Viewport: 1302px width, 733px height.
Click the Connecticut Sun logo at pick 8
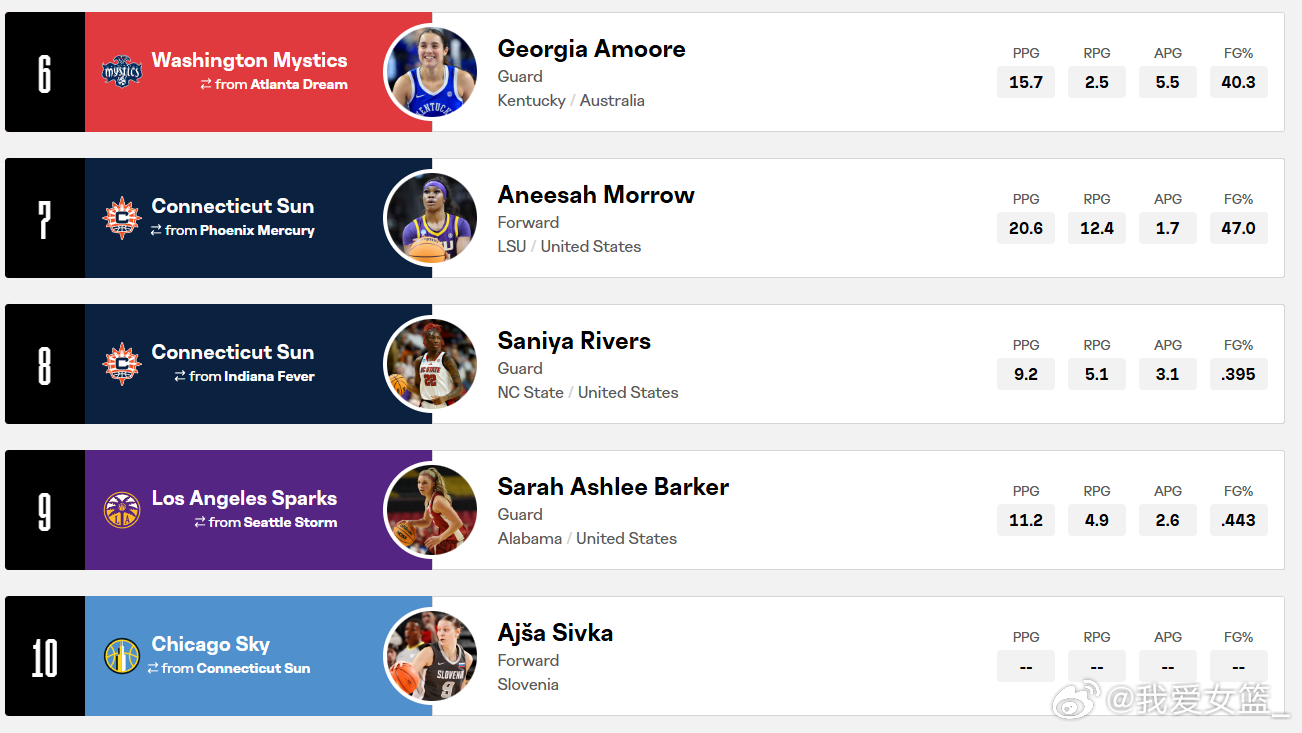pos(122,364)
